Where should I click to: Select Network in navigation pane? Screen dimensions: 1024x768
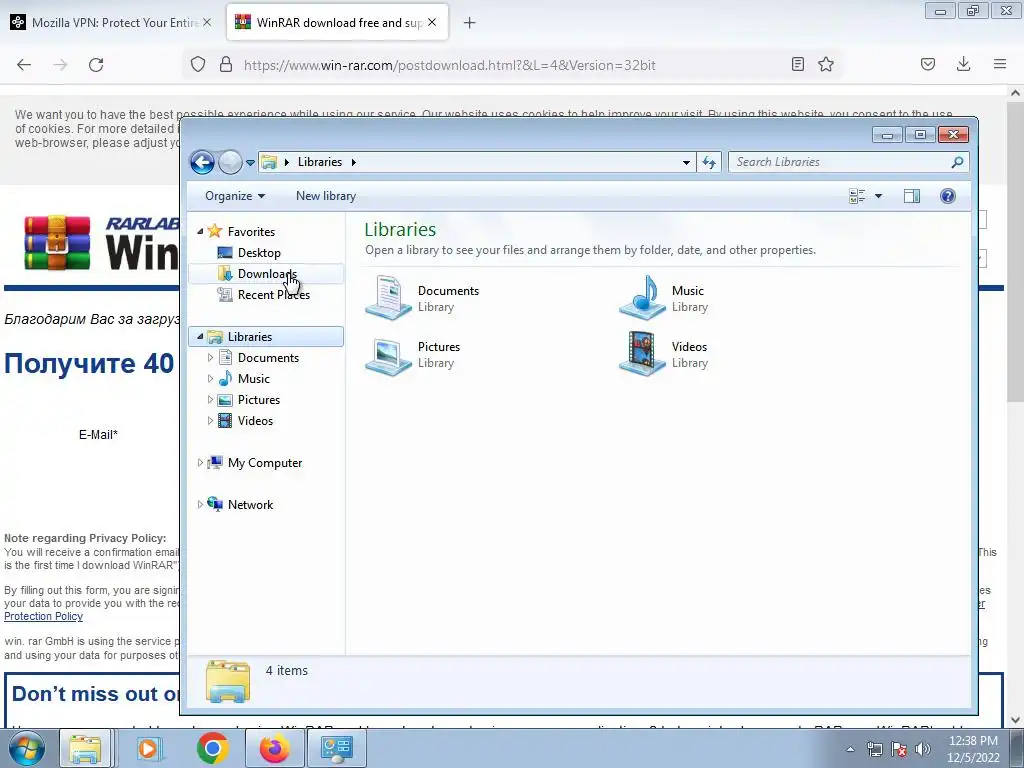coord(250,505)
